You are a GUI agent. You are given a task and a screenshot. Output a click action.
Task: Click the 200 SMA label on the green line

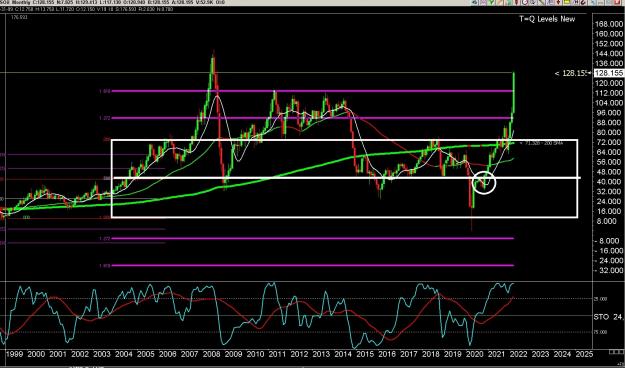point(542,143)
